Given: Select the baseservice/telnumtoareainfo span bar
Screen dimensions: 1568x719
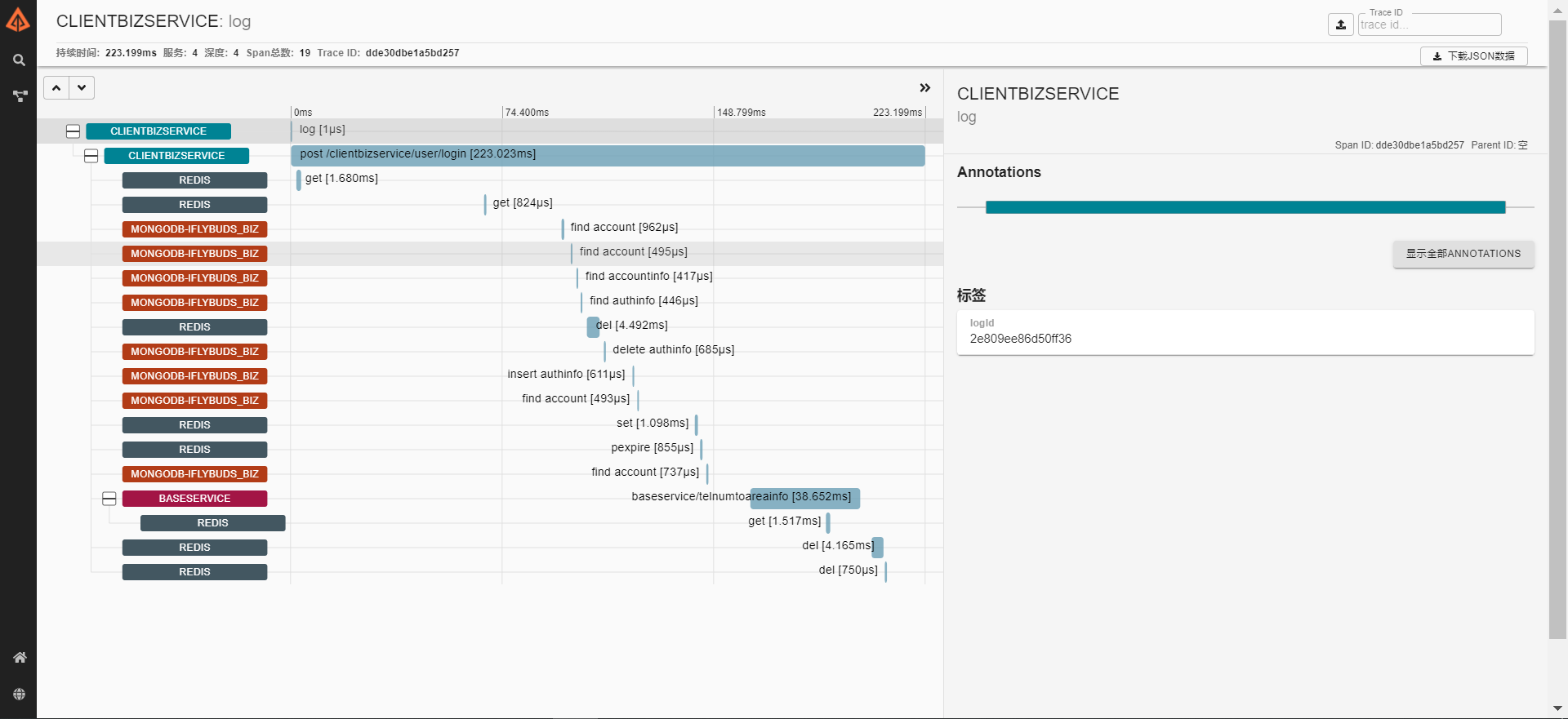Looking at the screenshot, I should point(804,498).
